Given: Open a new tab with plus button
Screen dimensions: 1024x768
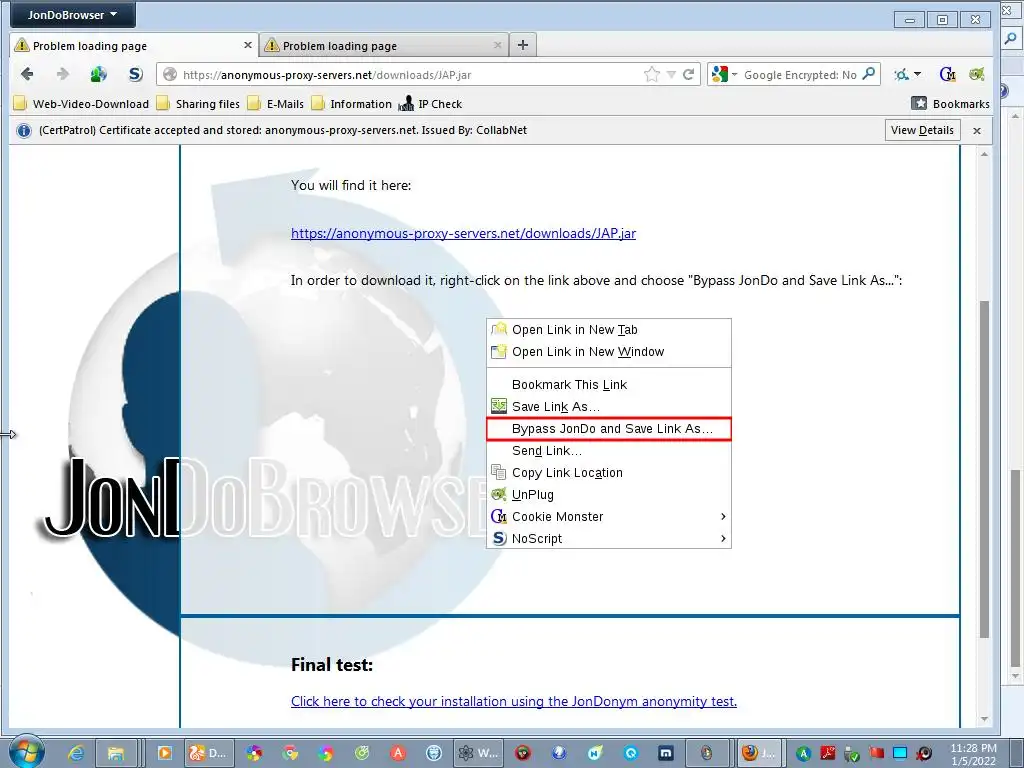Looking at the screenshot, I should point(522,45).
